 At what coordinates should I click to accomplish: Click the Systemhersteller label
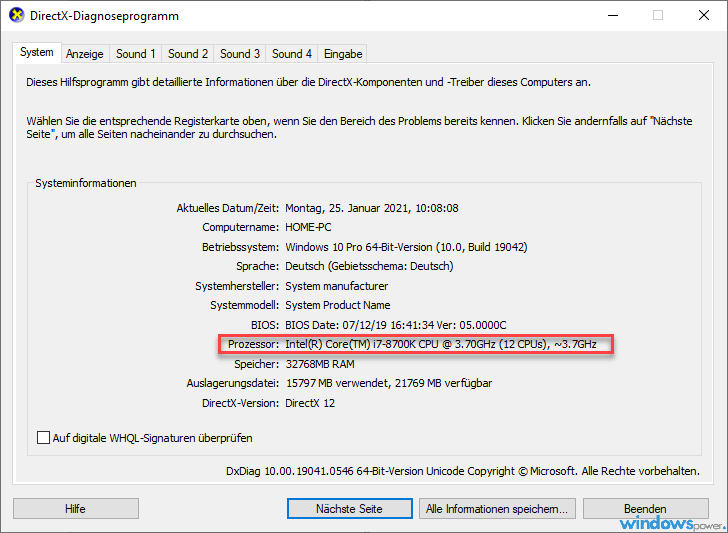(x=237, y=286)
